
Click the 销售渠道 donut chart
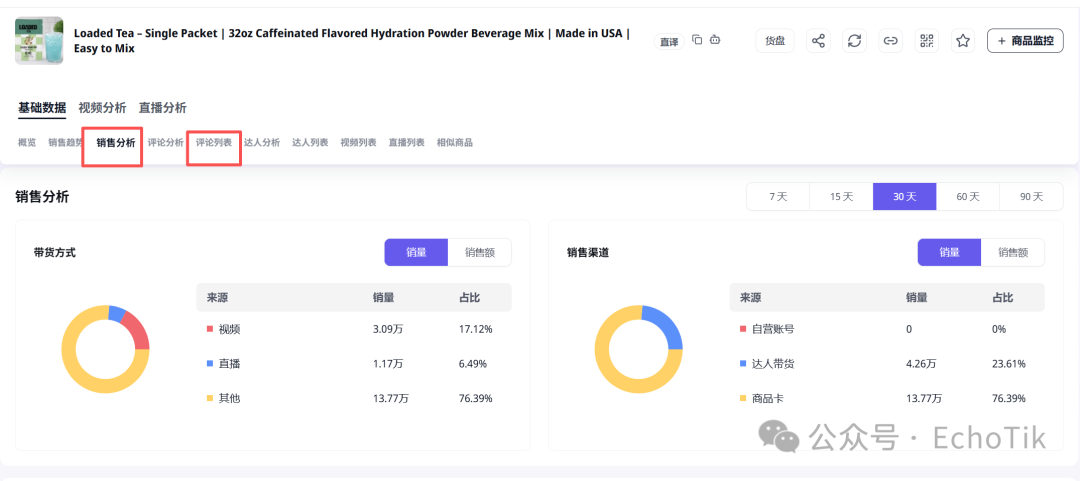tap(638, 349)
